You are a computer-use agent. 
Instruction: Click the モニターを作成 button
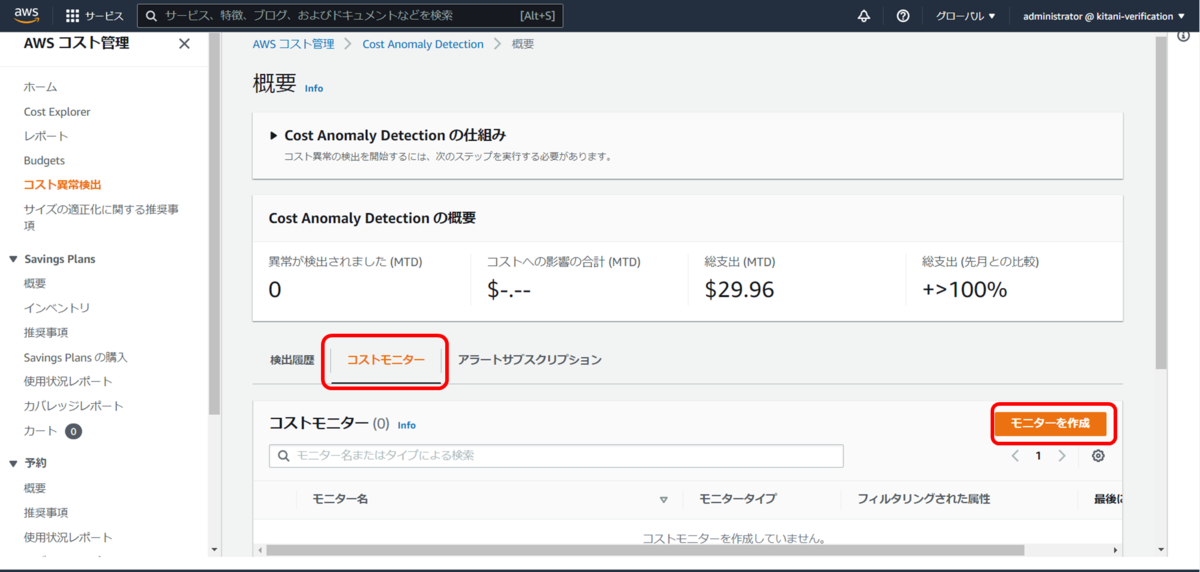coord(1050,423)
